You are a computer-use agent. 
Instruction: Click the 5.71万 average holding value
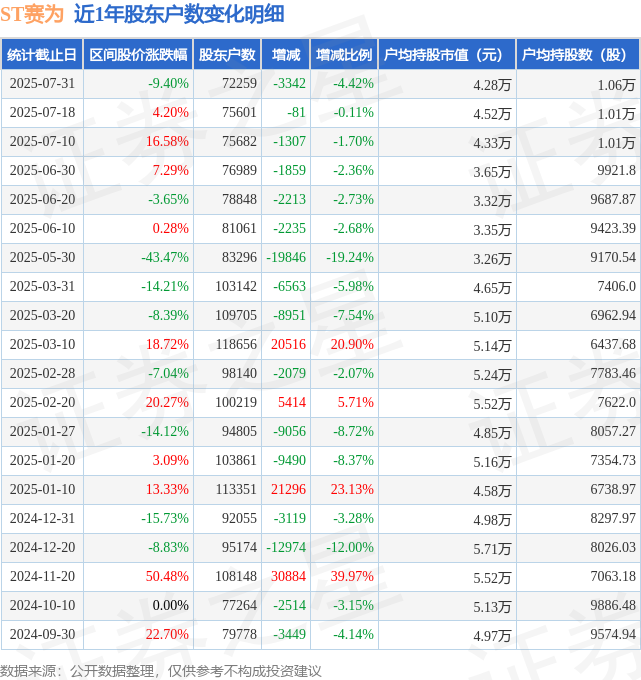tap(491, 548)
